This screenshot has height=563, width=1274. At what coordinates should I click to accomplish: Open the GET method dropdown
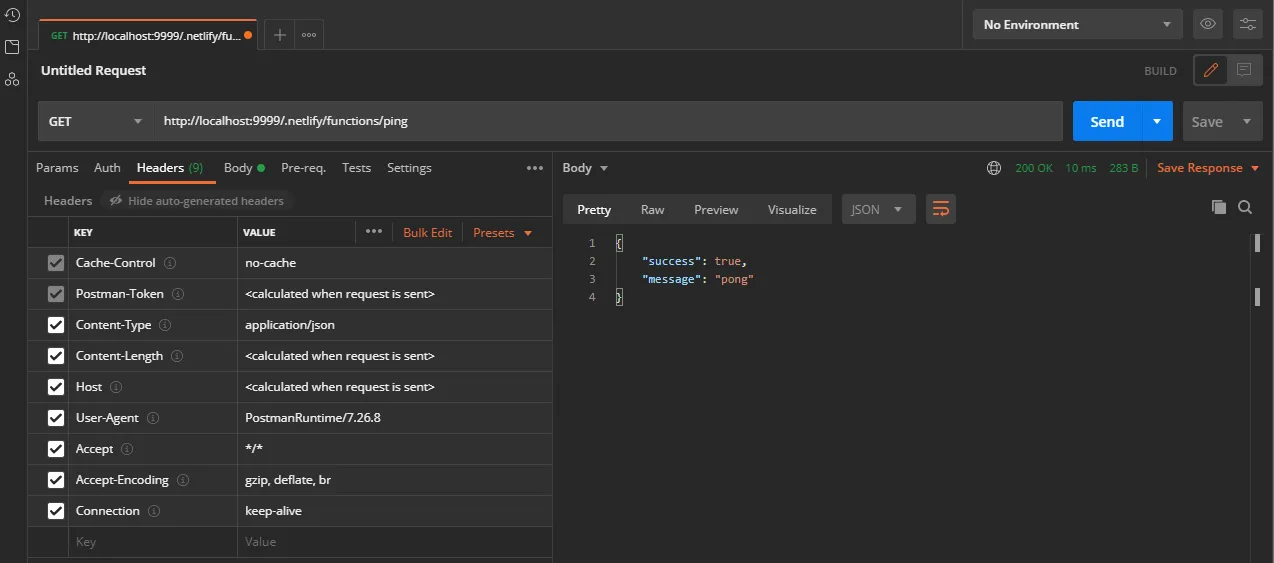tap(96, 121)
